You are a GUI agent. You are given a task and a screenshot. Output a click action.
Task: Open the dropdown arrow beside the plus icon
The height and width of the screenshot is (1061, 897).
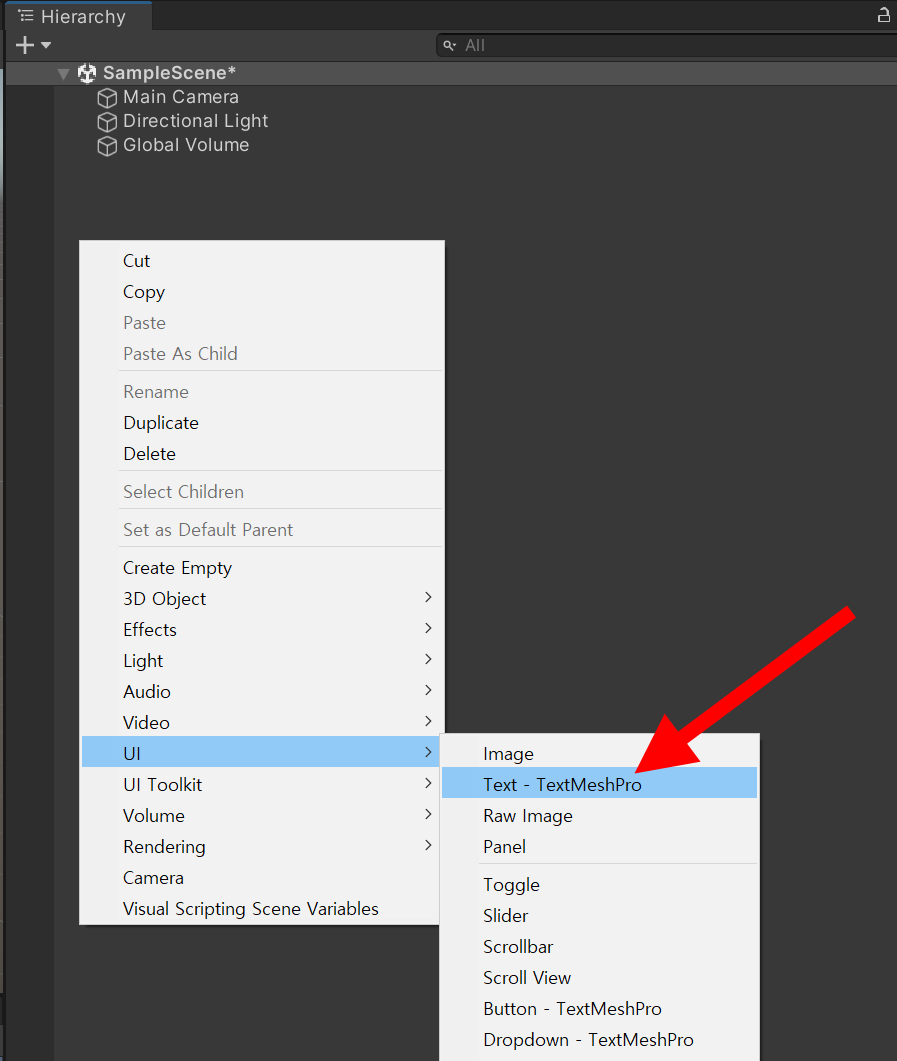[x=46, y=45]
